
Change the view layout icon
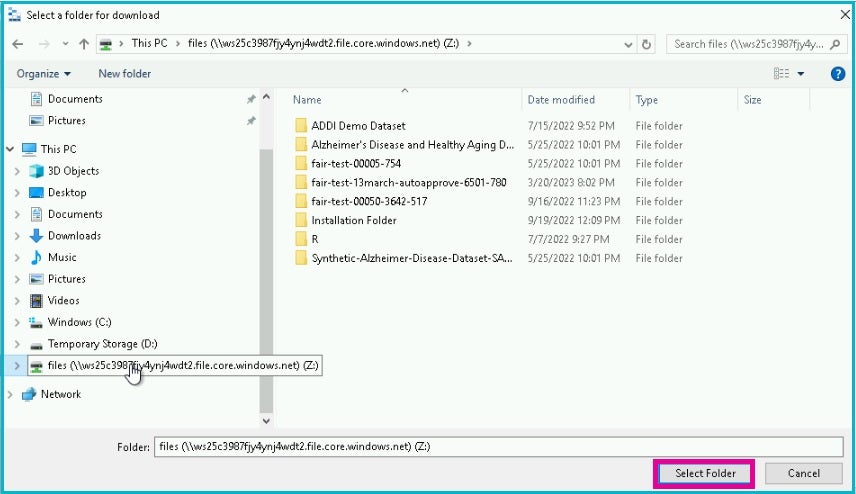coord(781,74)
